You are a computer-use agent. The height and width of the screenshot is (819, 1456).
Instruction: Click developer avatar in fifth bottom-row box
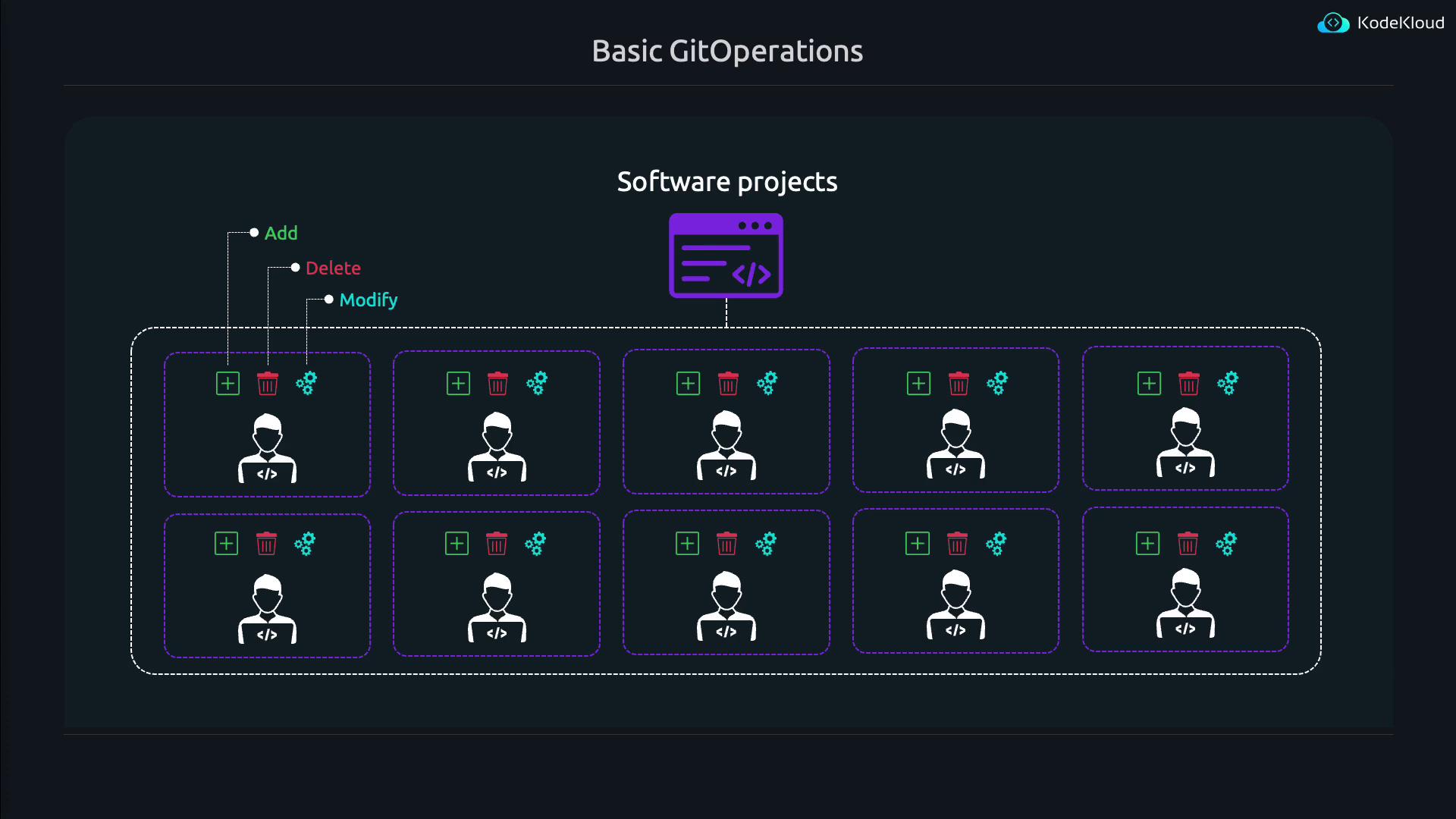point(1185,604)
